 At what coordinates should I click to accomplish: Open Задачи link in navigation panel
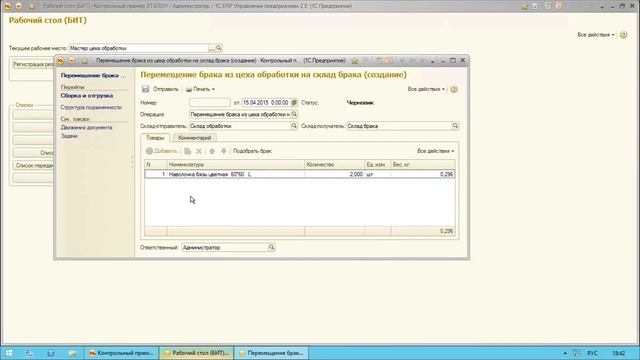pyautogui.click(x=69, y=136)
